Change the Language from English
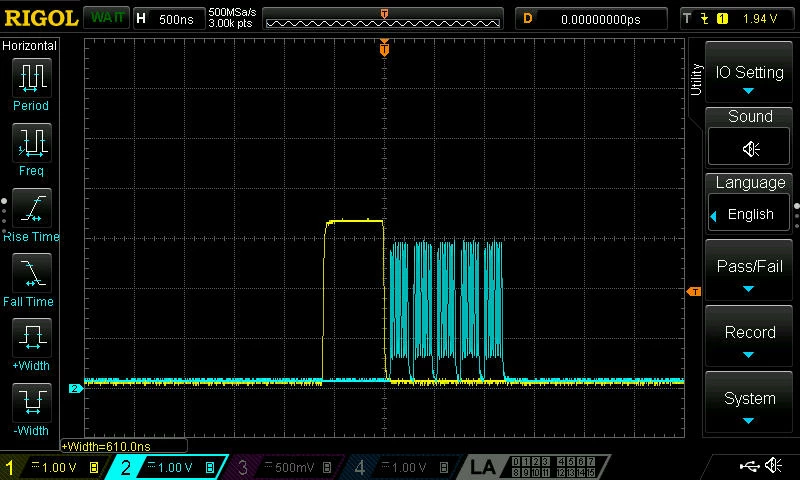This screenshot has width=800, height=480. click(x=749, y=214)
